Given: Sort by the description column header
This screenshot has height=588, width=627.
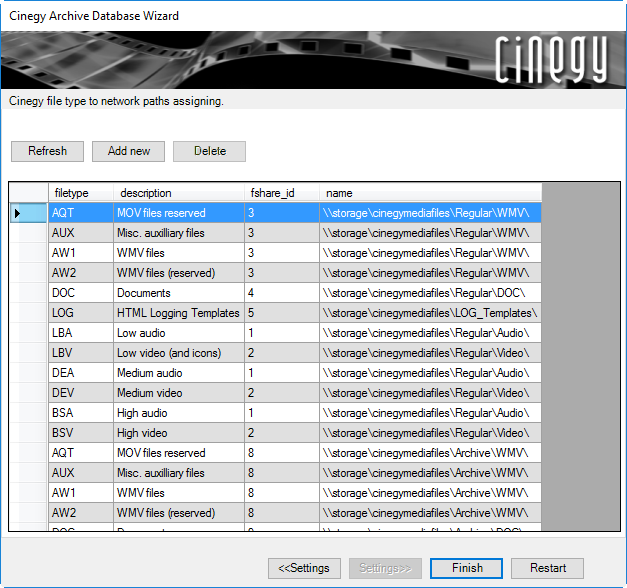Looking at the screenshot, I should (x=179, y=193).
